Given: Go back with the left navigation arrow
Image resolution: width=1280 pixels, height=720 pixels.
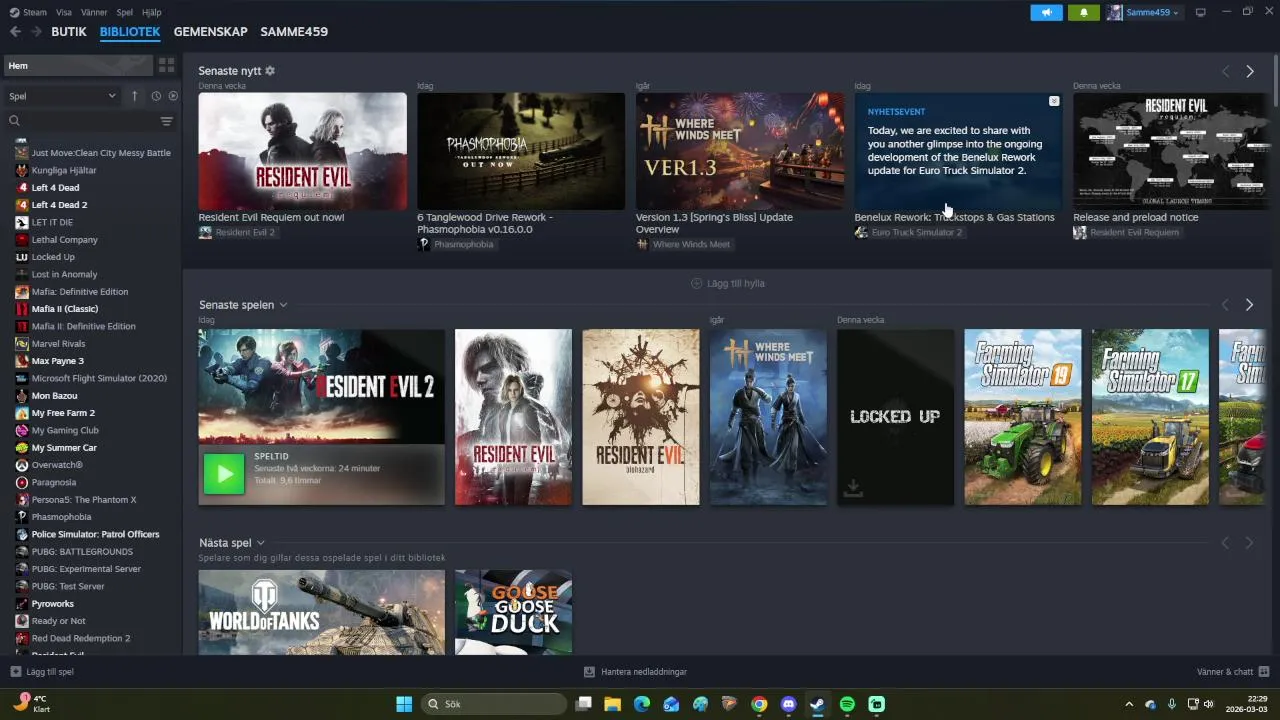Looking at the screenshot, I should point(15,32).
